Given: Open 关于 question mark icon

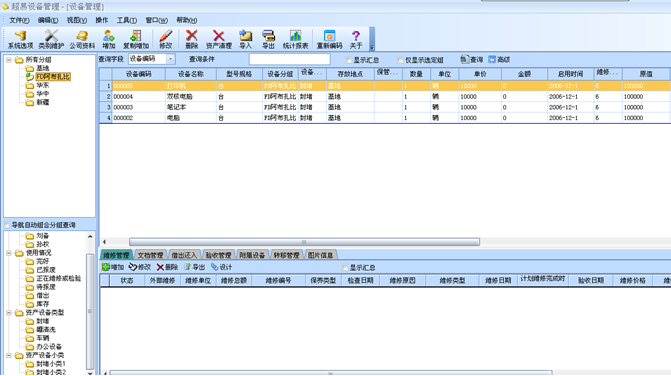Looking at the screenshot, I should [x=356, y=39].
